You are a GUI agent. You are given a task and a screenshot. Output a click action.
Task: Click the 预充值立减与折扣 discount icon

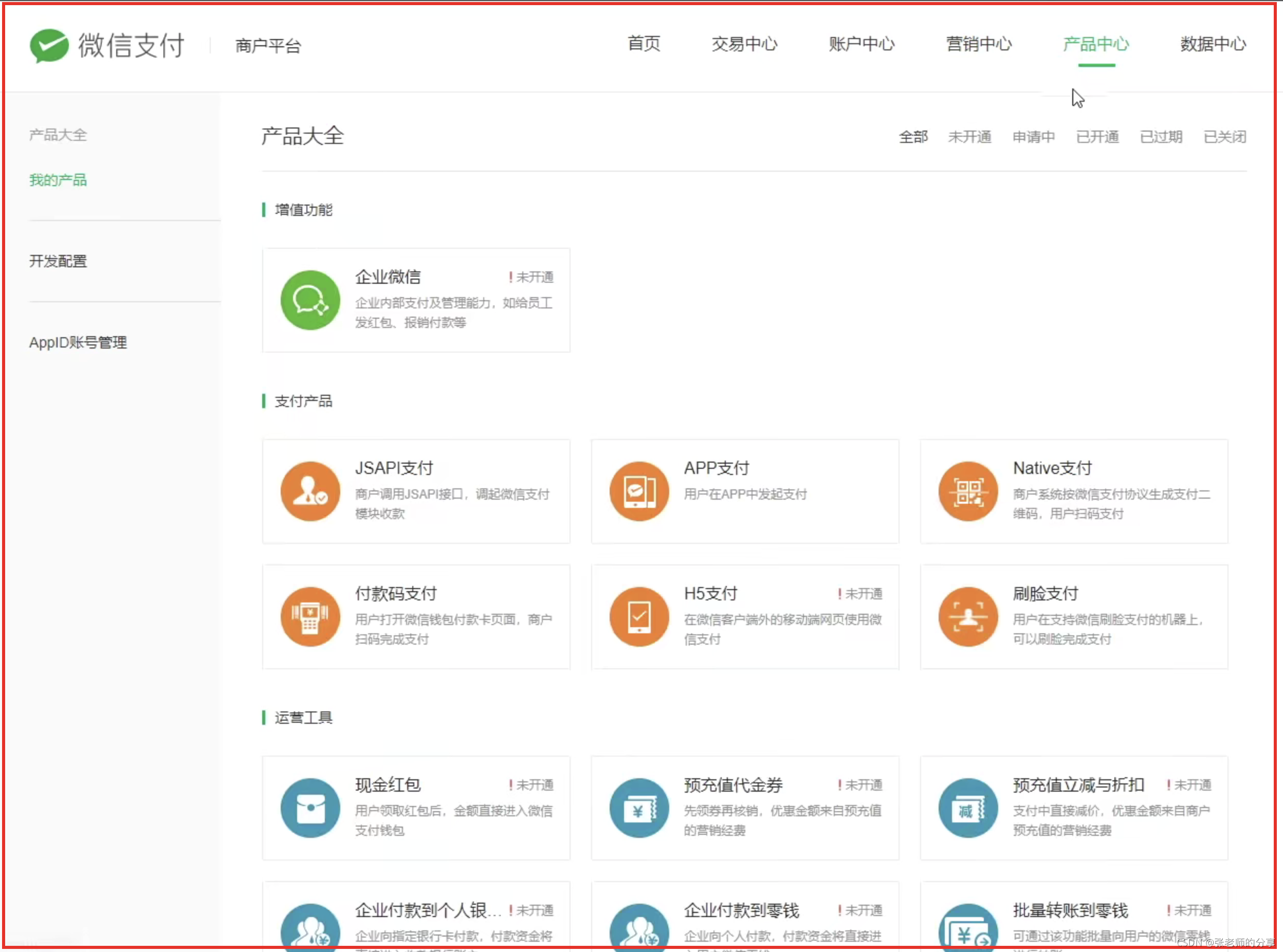[x=968, y=808]
